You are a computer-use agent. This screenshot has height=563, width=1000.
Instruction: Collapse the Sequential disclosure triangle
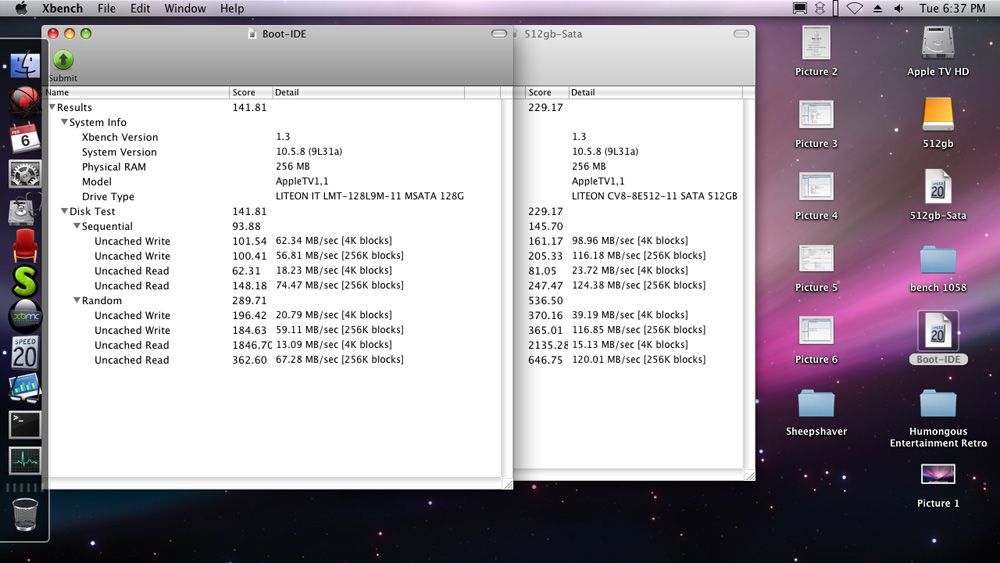77,226
